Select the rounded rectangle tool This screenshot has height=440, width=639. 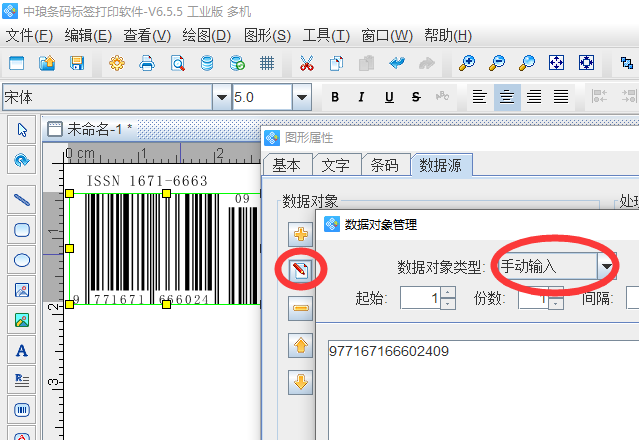tap(22, 230)
